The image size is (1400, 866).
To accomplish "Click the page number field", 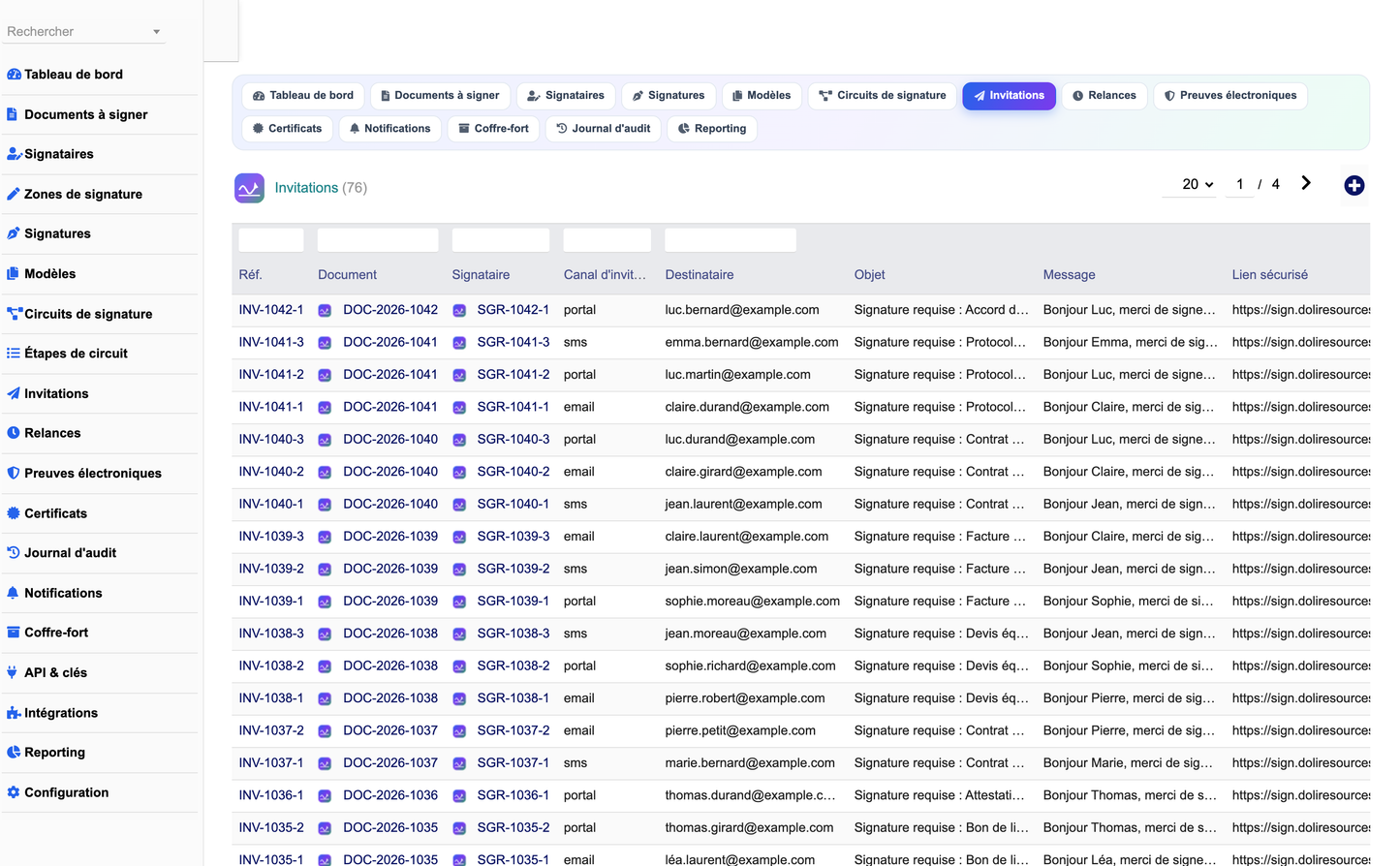I will [1240, 184].
